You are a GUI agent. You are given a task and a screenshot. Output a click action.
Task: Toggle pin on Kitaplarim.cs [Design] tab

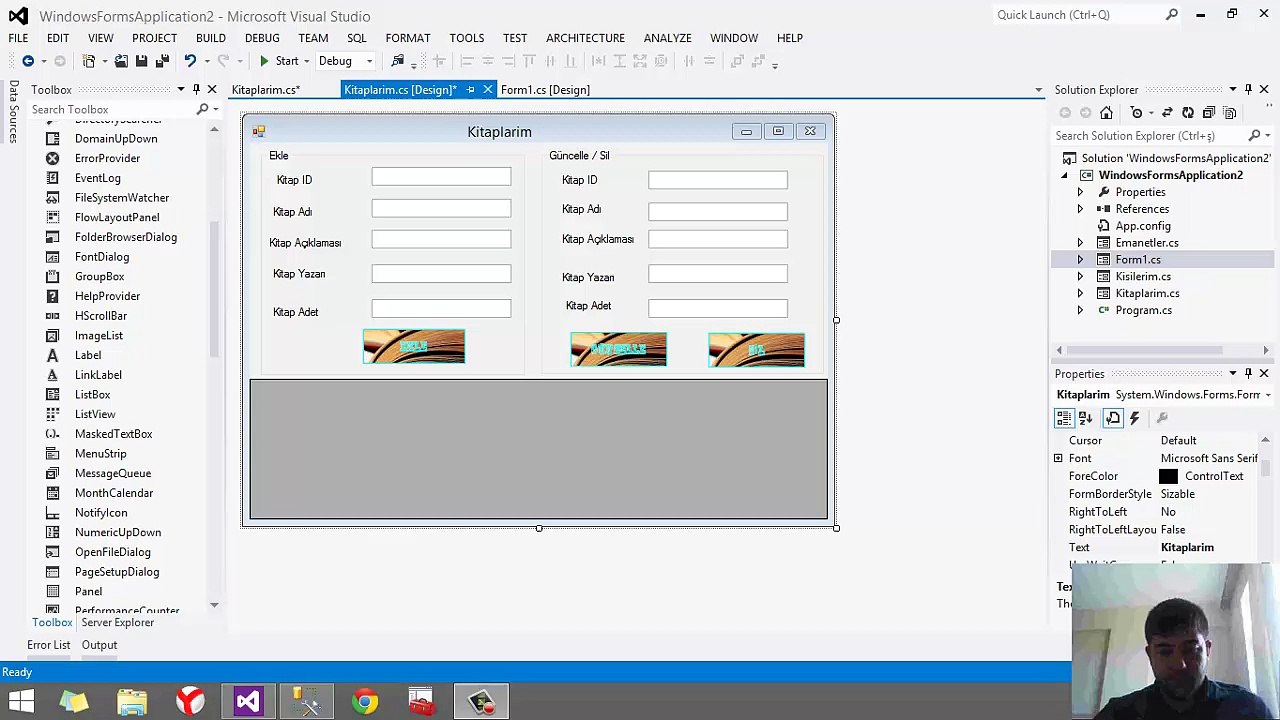(x=470, y=90)
